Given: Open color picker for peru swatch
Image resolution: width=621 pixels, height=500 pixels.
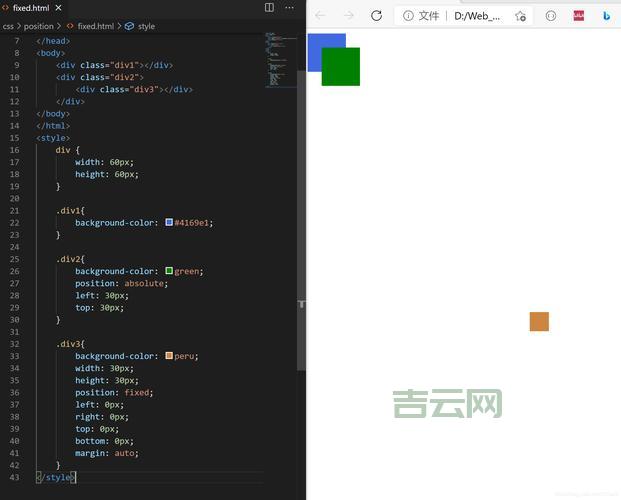Looking at the screenshot, I should [169, 355].
